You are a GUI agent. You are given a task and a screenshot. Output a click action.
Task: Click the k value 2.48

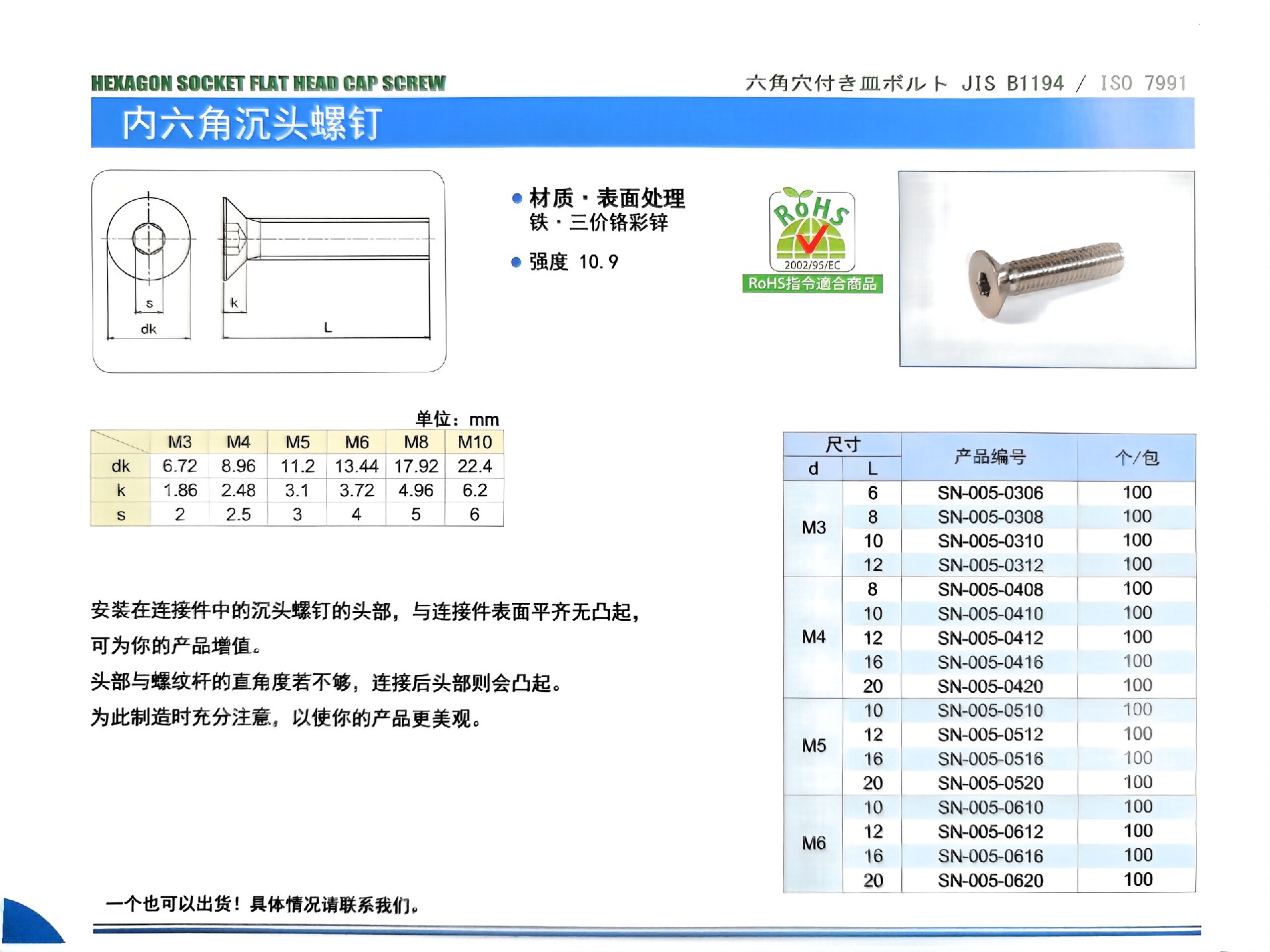coord(238,491)
